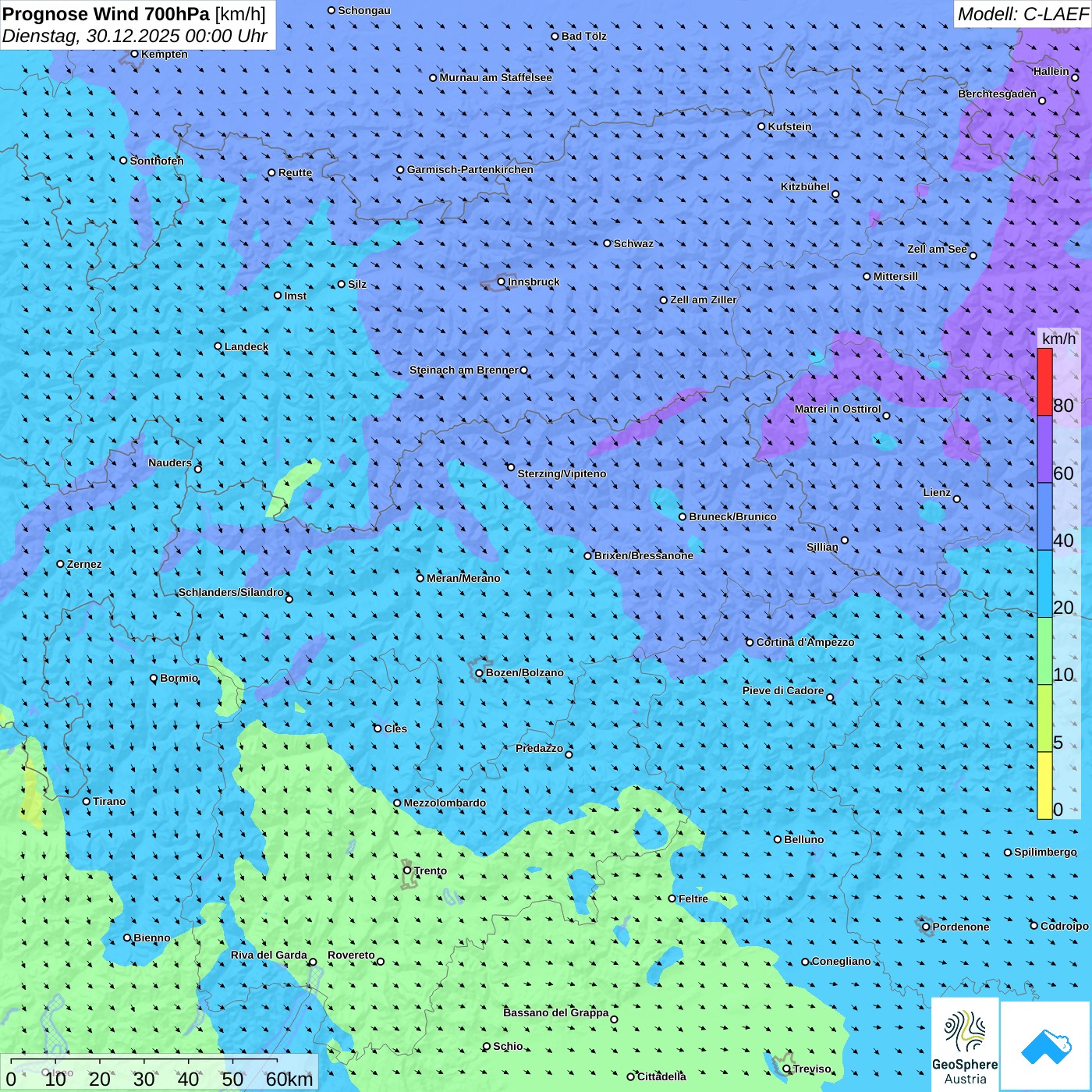Click the Bozen/Bolzano city marker

[479, 673]
